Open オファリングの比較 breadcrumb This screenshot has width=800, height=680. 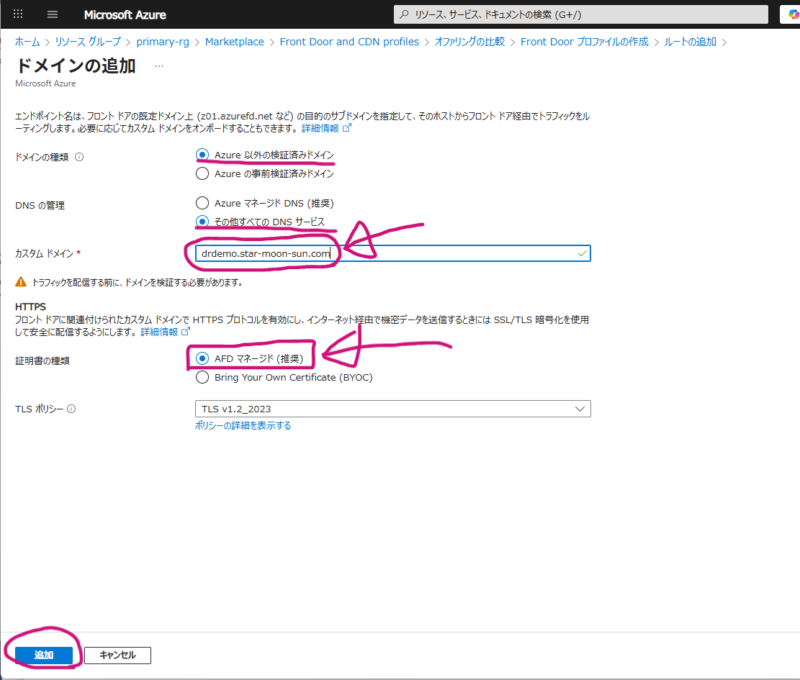point(469,42)
